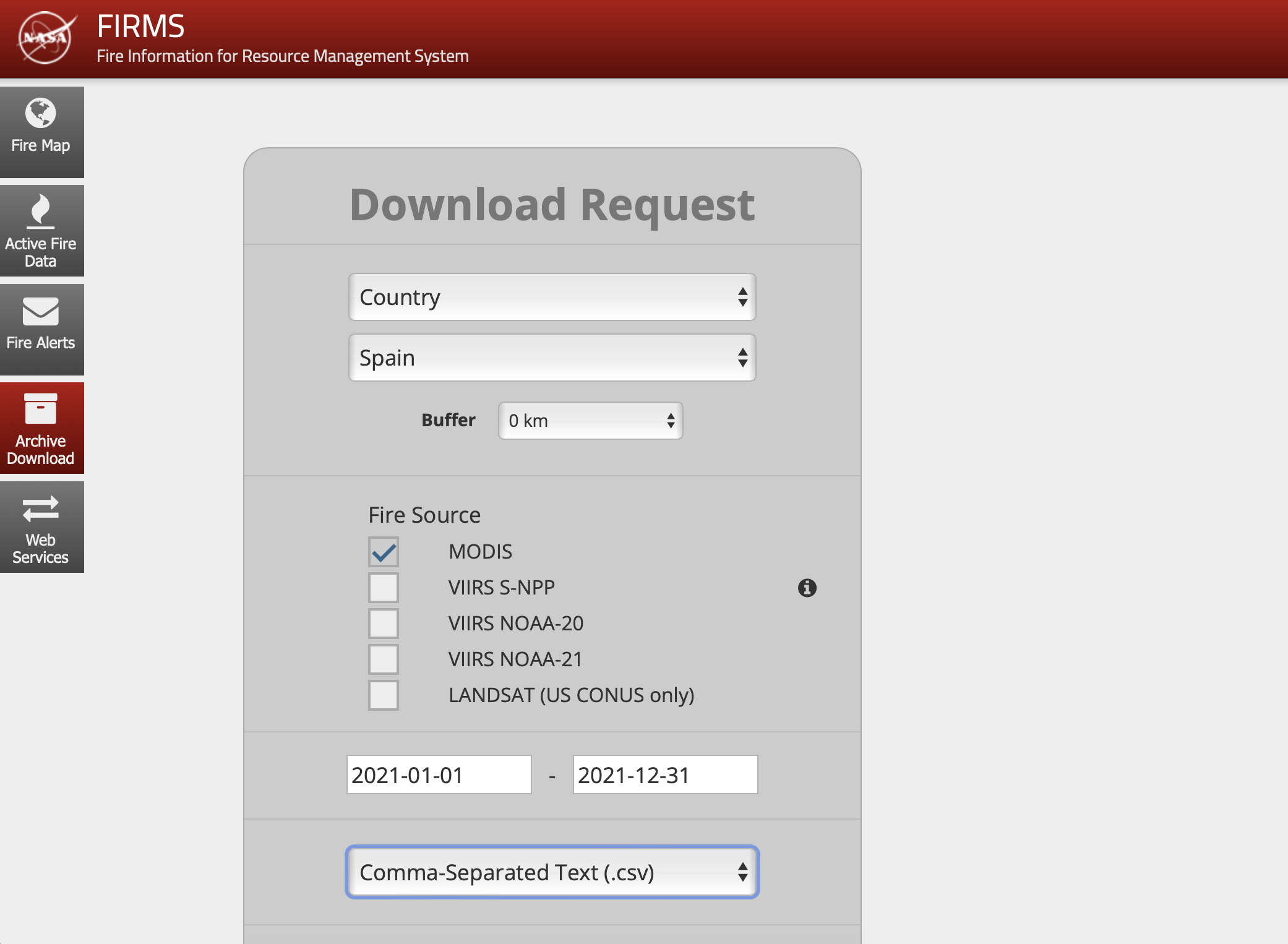Click the MODIS label text

click(x=481, y=552)
